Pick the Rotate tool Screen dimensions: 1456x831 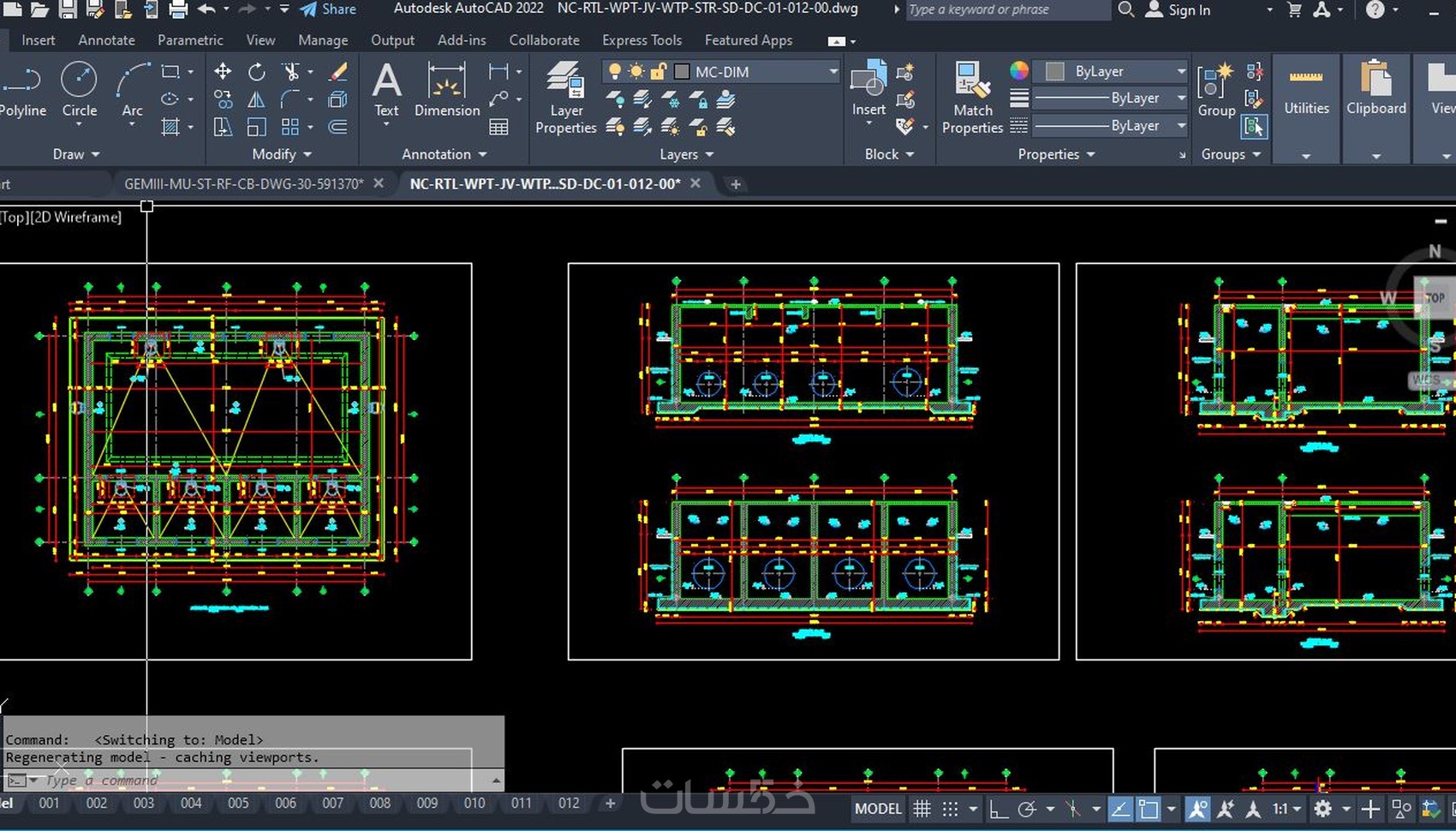256,72
